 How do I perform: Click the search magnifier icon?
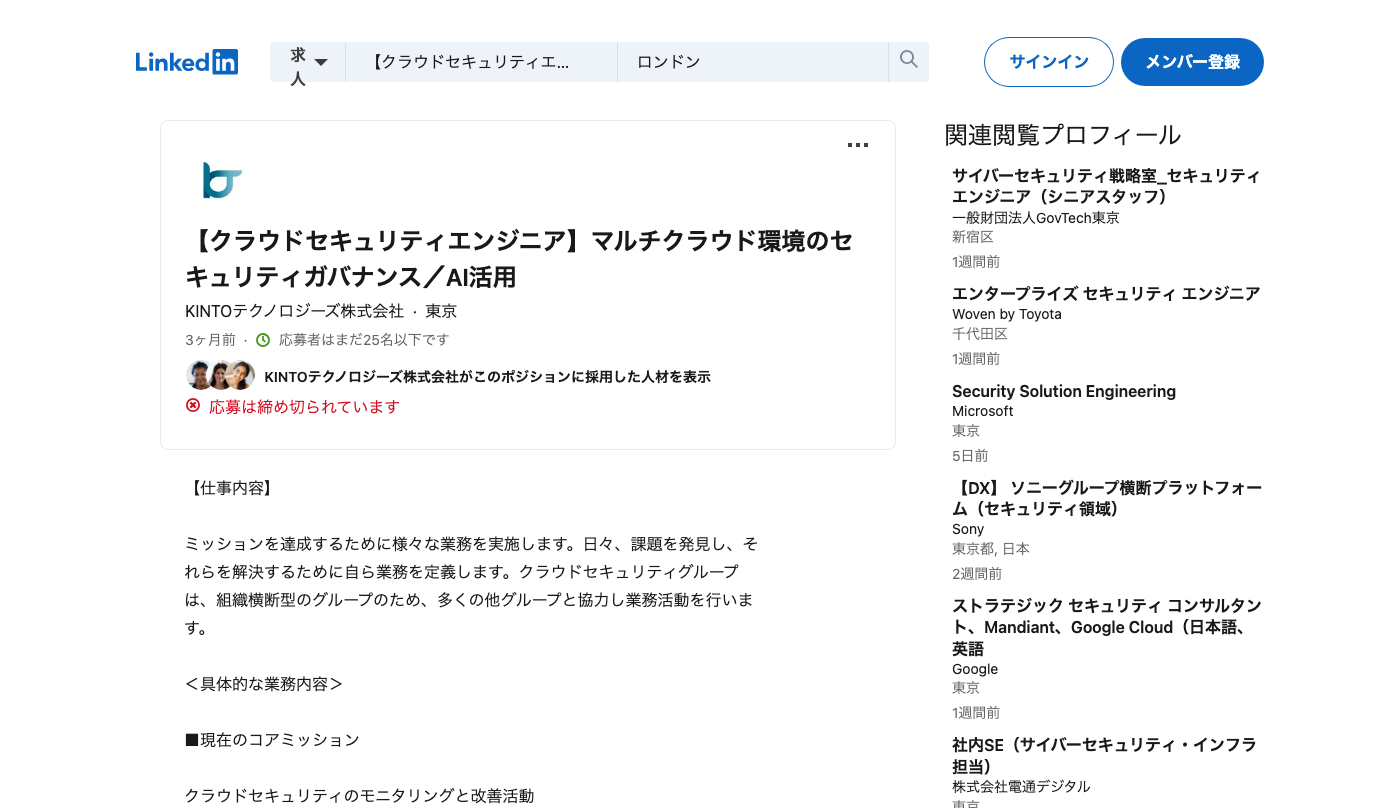coord(908,60)
